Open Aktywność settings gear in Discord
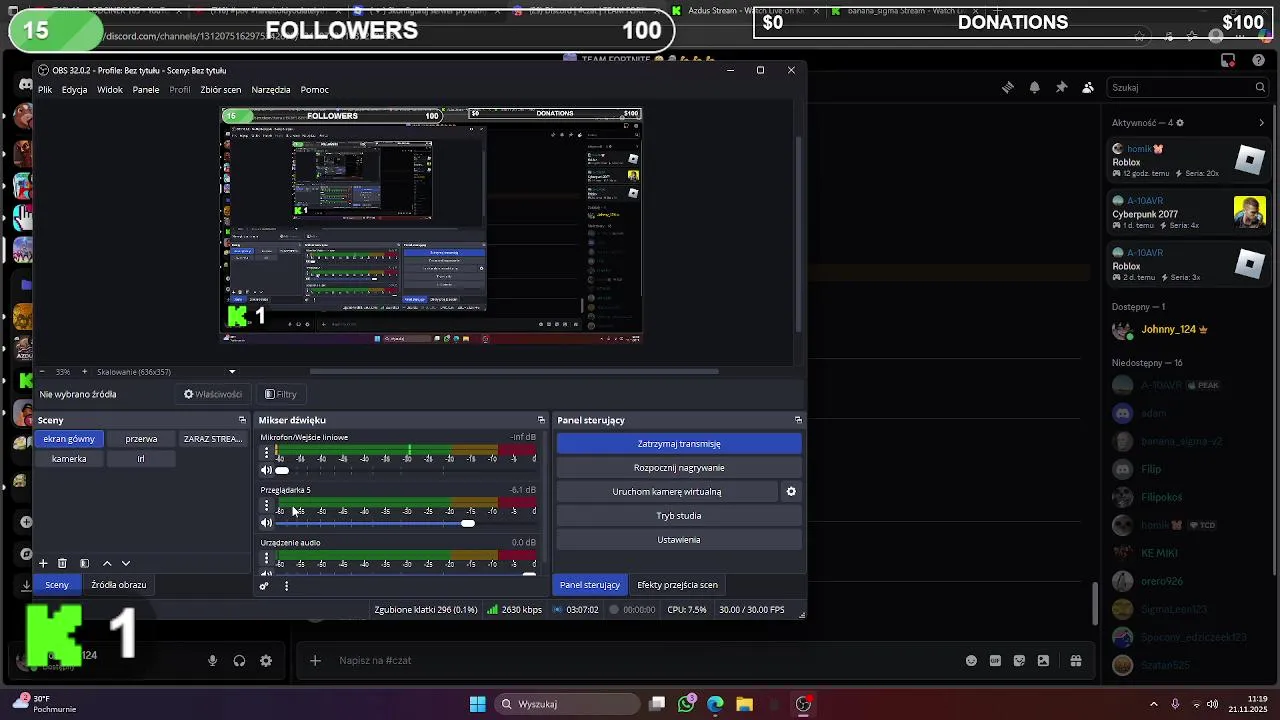The width and height of the screenshot is (1280, 720). tap(1180, 123)
